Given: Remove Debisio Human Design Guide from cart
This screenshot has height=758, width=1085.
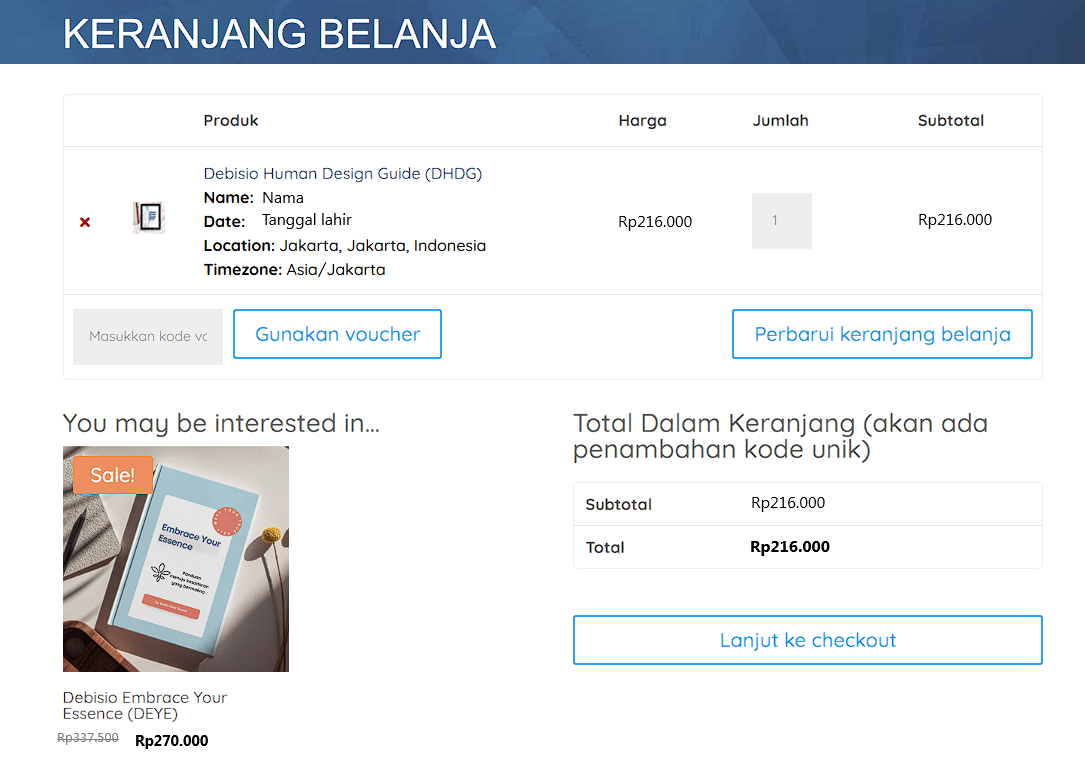Looking at the screenshot, I should pyautogui.click(x=85, y=222).
